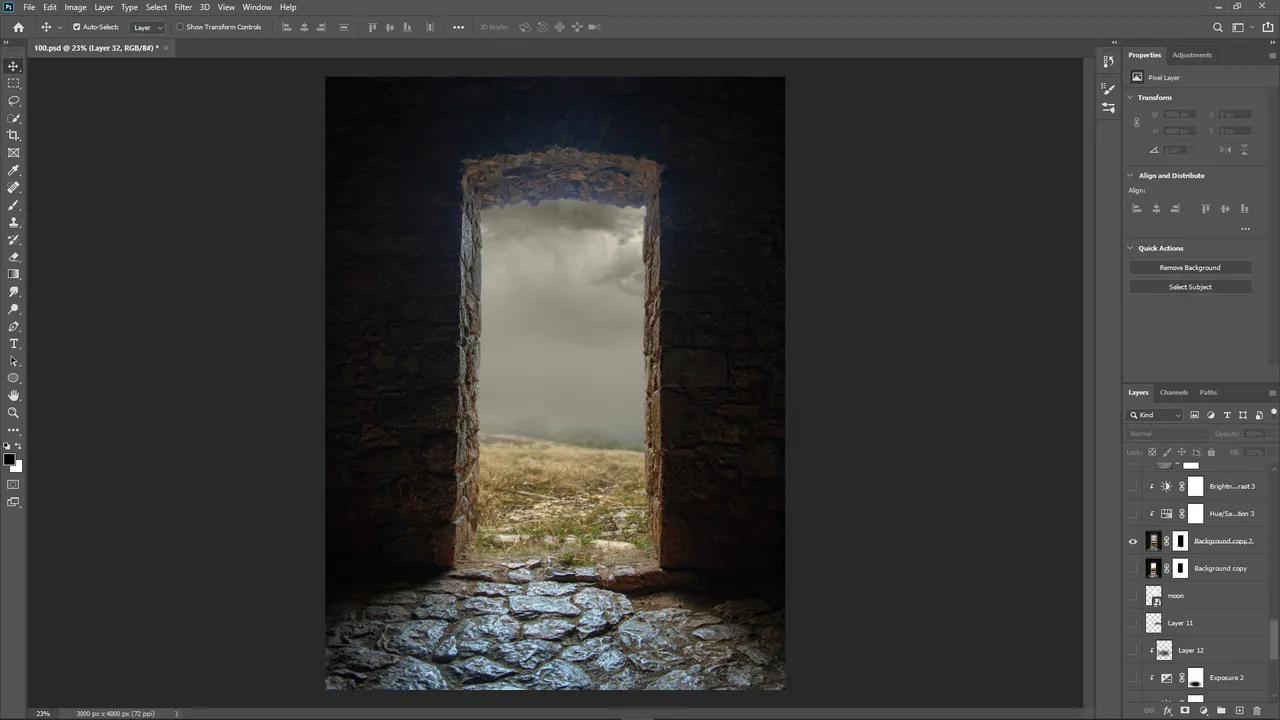Toggle the Auto-Select checkbox

(x=77, y=27)
